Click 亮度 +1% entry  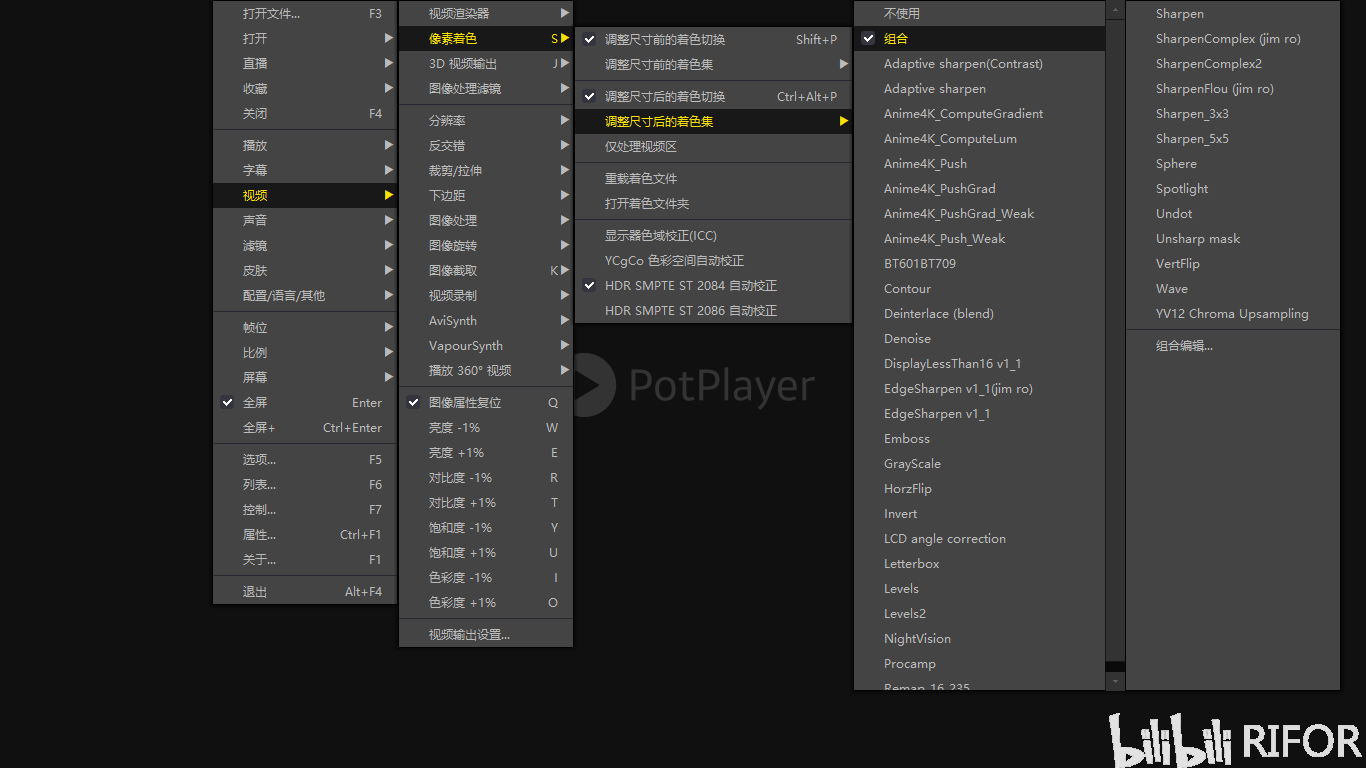click(486, 452)
